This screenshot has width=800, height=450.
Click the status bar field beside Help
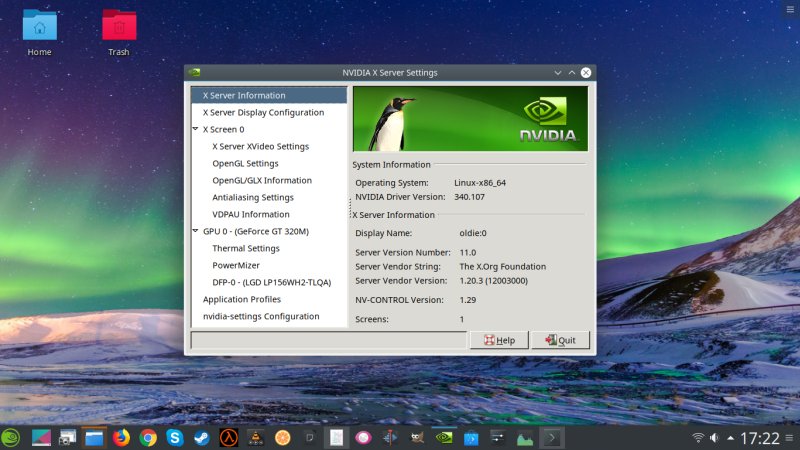point(329,340)
